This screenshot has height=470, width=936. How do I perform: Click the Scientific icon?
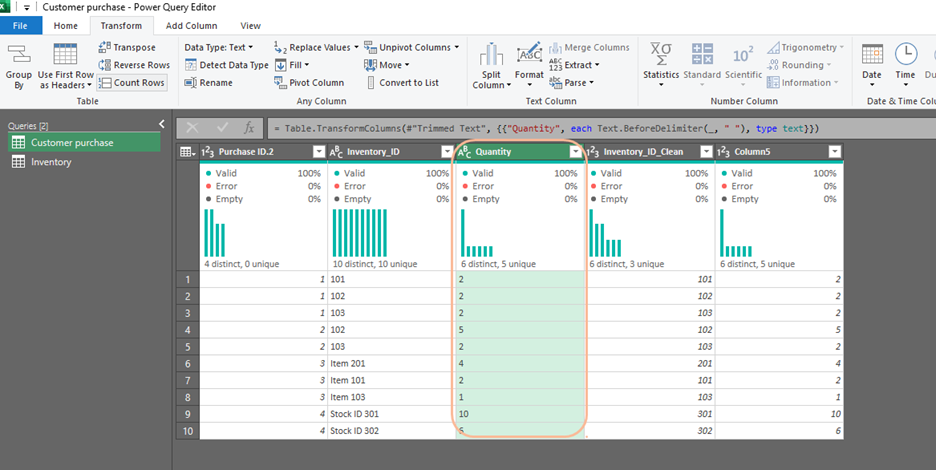click(743, 55)
